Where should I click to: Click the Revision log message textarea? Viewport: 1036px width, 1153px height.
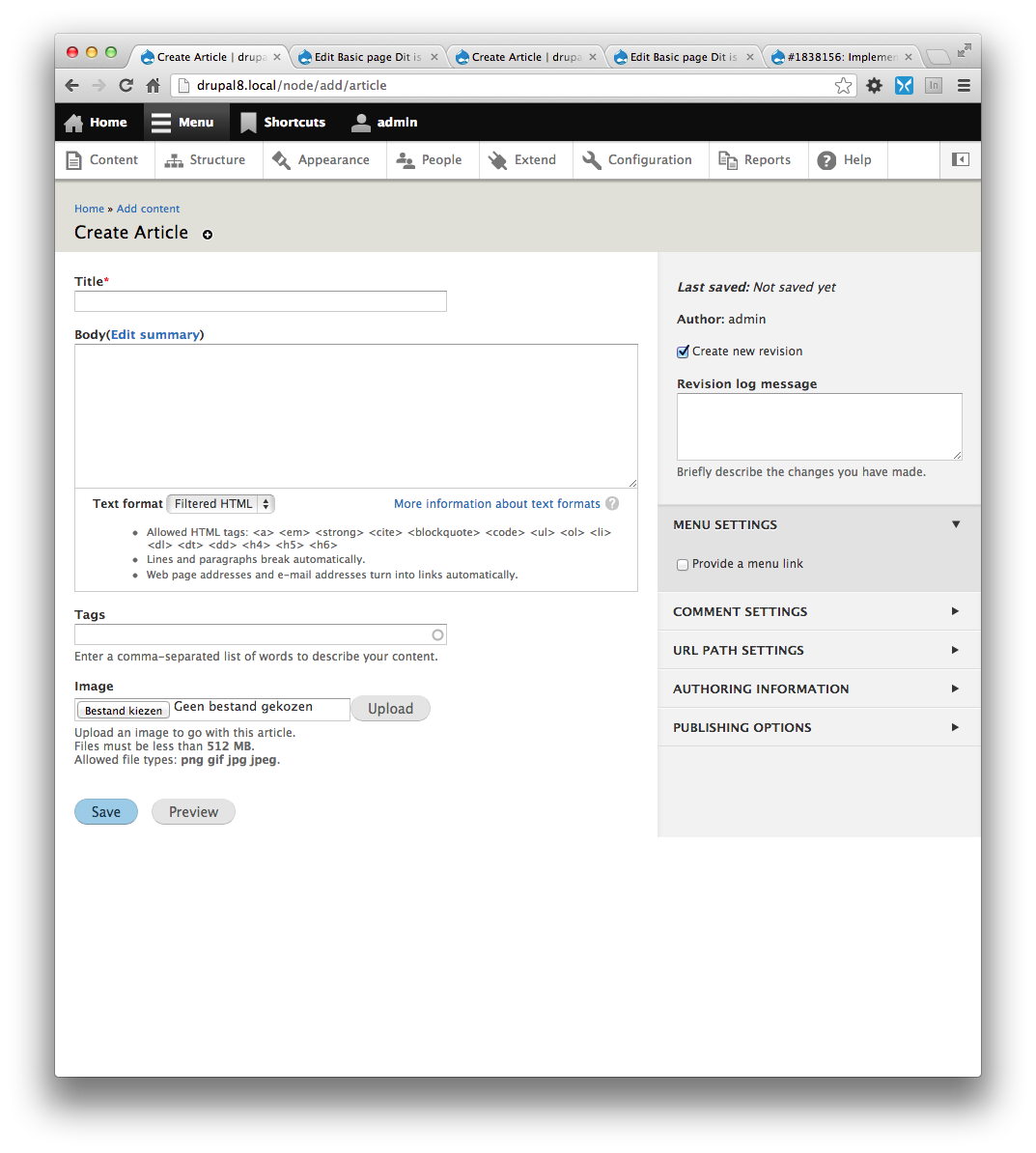[x=819, y=427]
